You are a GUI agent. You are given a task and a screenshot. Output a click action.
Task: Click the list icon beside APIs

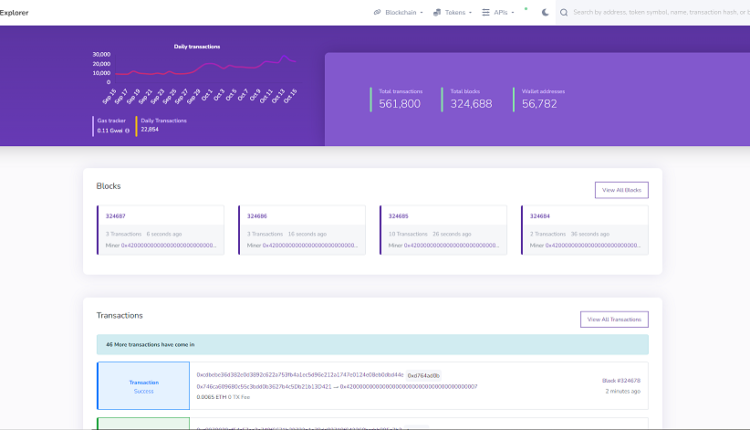(x=486, y=13)
